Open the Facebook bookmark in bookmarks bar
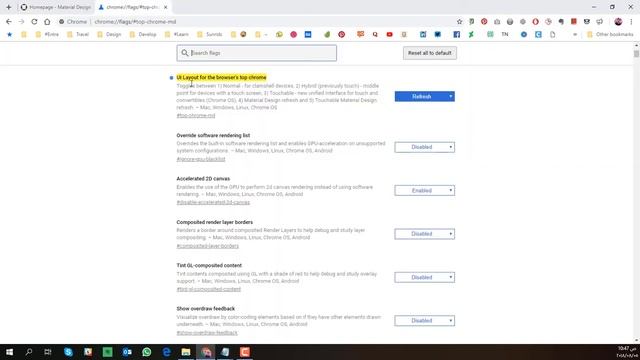 click(x=456, y=35)
